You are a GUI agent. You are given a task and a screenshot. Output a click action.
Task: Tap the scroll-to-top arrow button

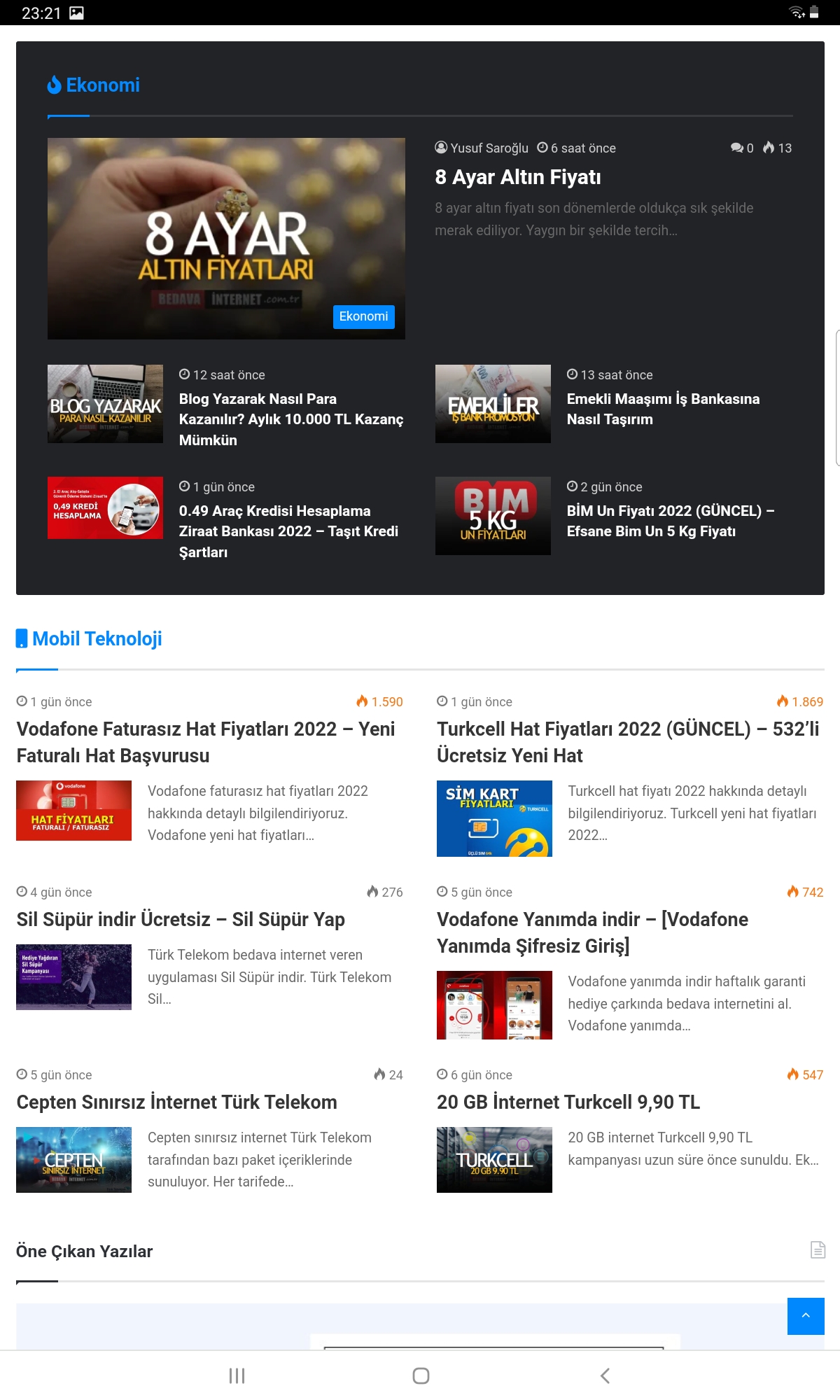tap(806, 1316)
